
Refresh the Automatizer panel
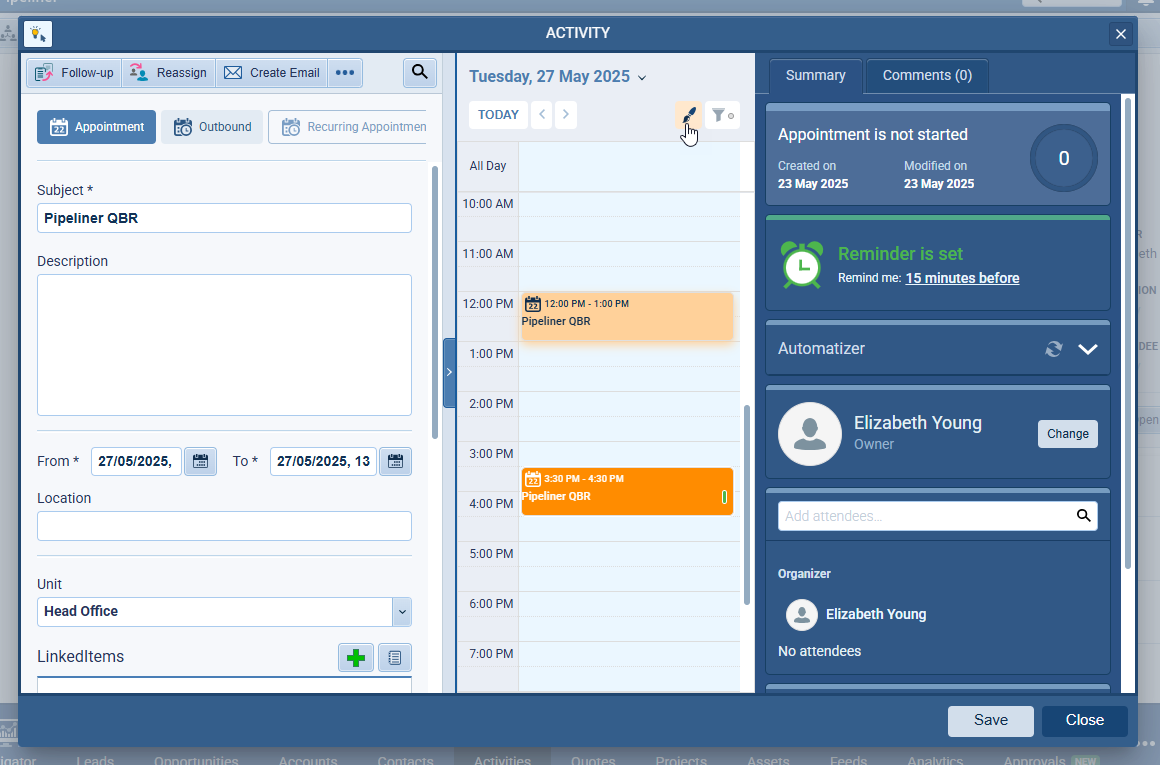pyautogui.click(x=1053, y=348)
